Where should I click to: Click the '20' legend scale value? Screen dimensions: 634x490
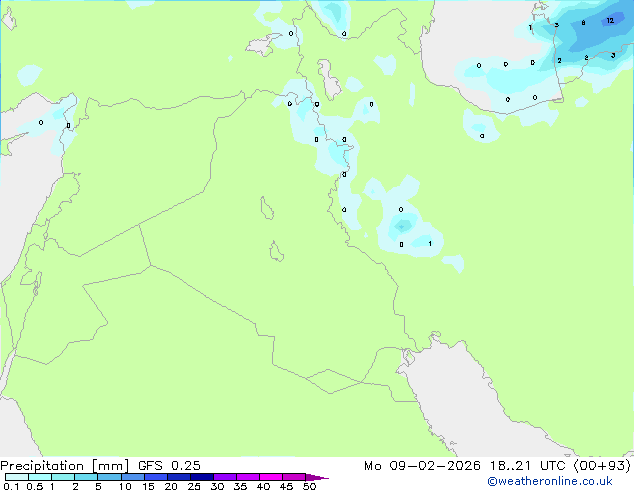click(x=171, y=486)
